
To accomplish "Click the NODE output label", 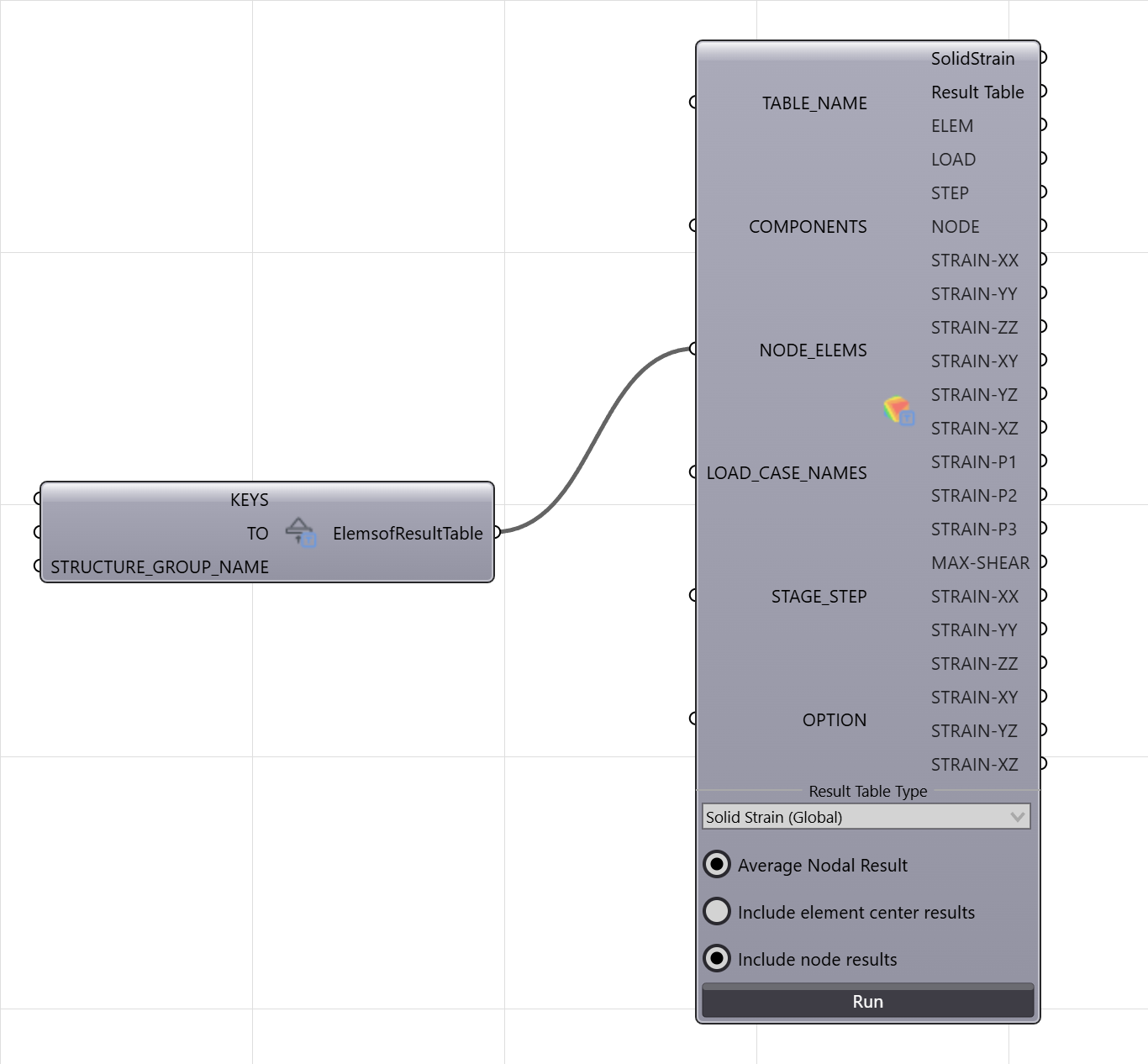I will point(955,227).
